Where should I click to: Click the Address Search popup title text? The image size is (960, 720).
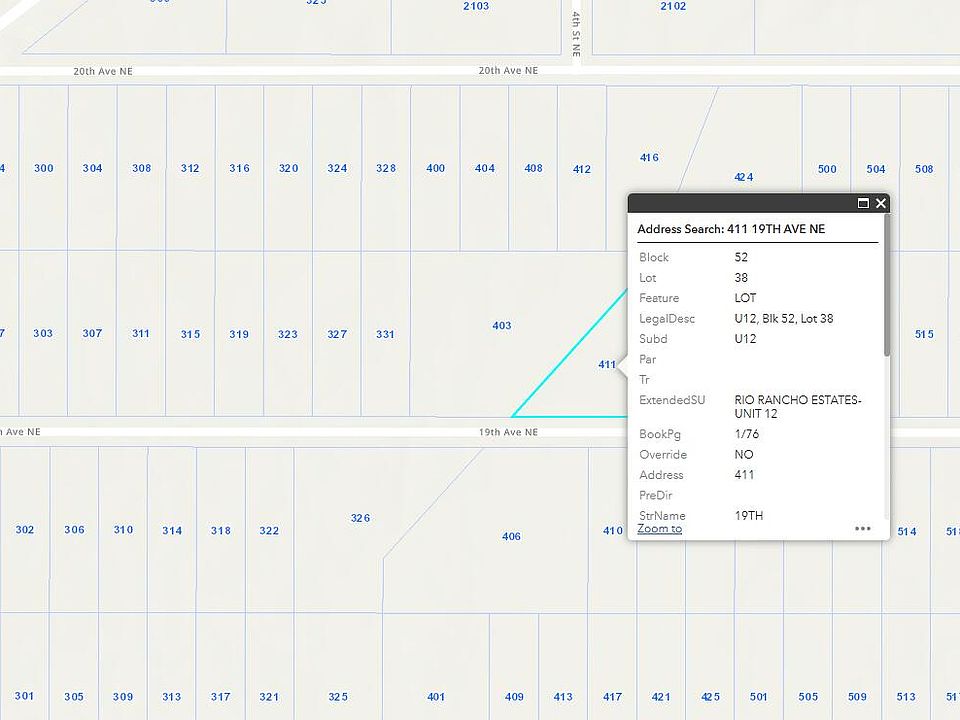pyautogui.click(x=731, y=229)
